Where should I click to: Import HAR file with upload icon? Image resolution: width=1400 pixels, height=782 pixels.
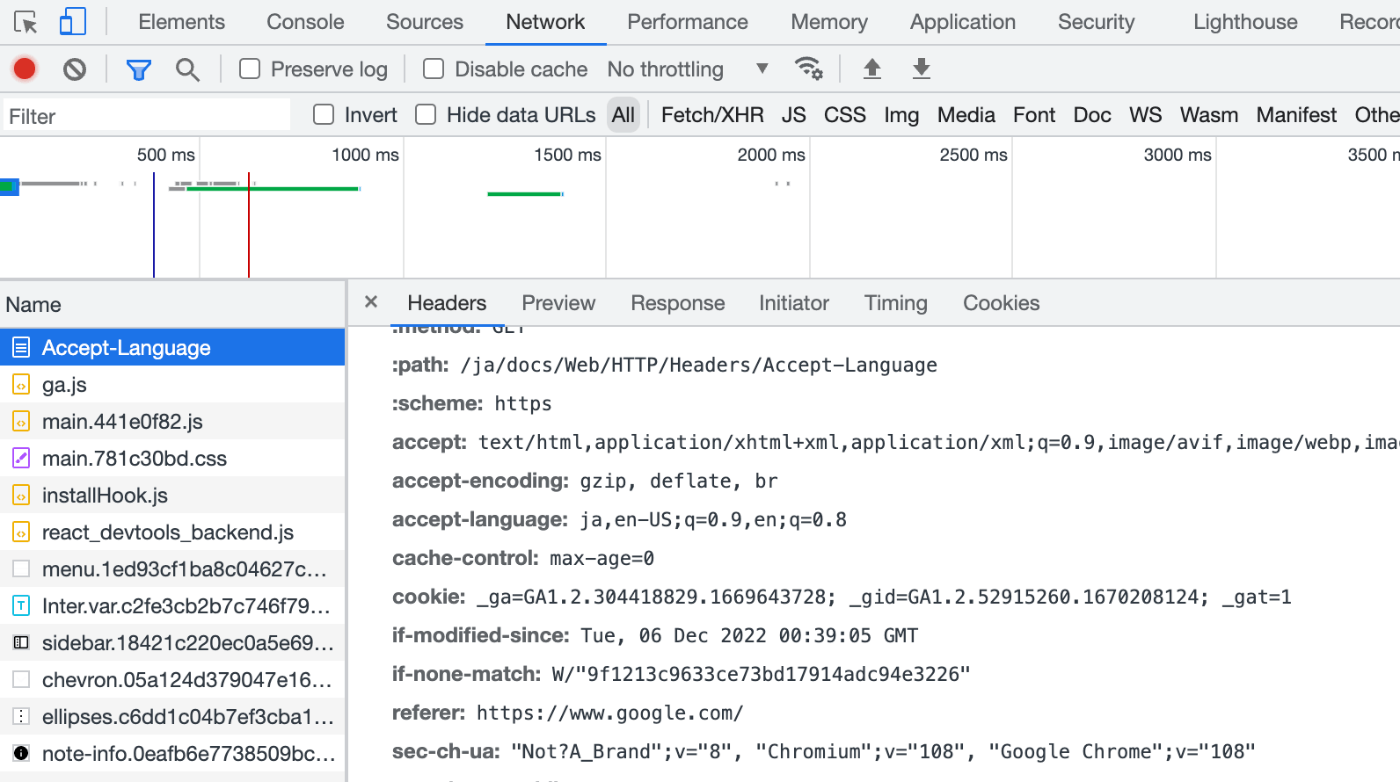871,68
